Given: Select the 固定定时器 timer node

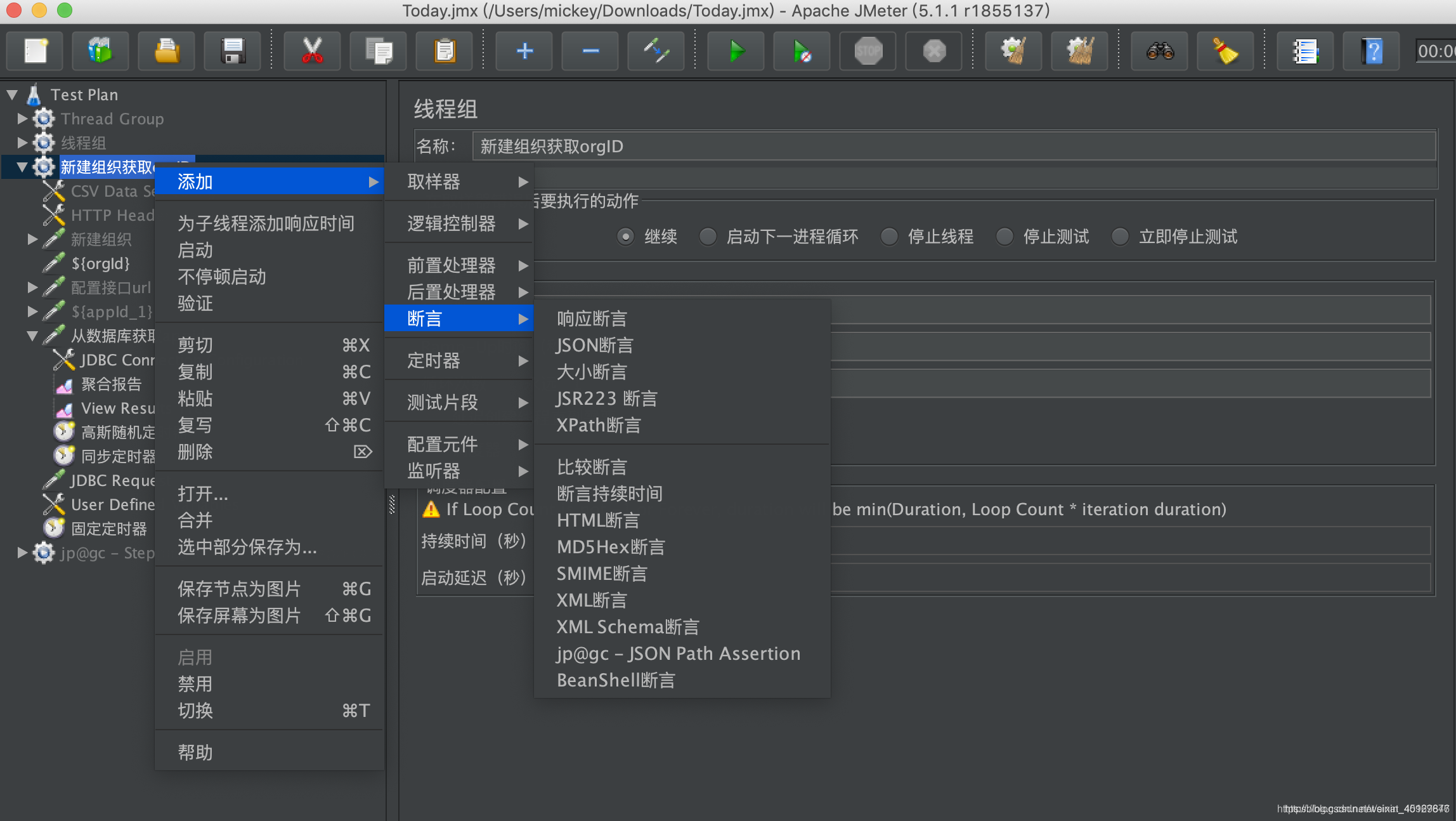Looking at the screenshot, I should (108, 529).
